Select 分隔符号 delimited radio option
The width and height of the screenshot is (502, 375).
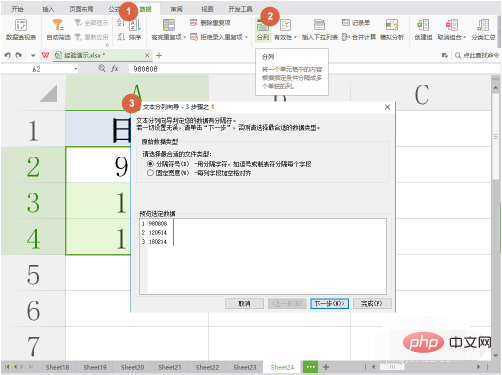tap(150, 164)
